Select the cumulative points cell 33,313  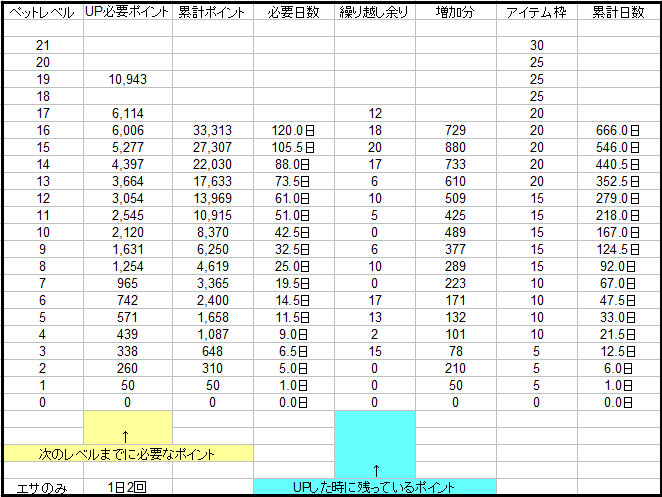(x=212, y=130)
